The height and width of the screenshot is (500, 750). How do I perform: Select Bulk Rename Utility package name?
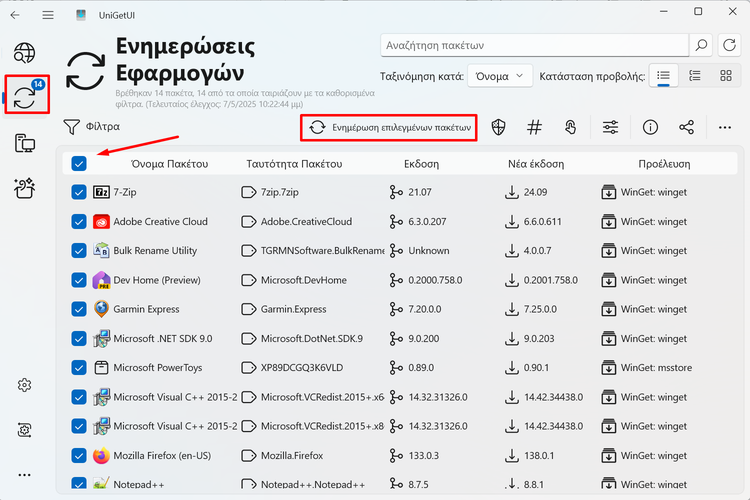pyautogui.click(x=155, y=251)
